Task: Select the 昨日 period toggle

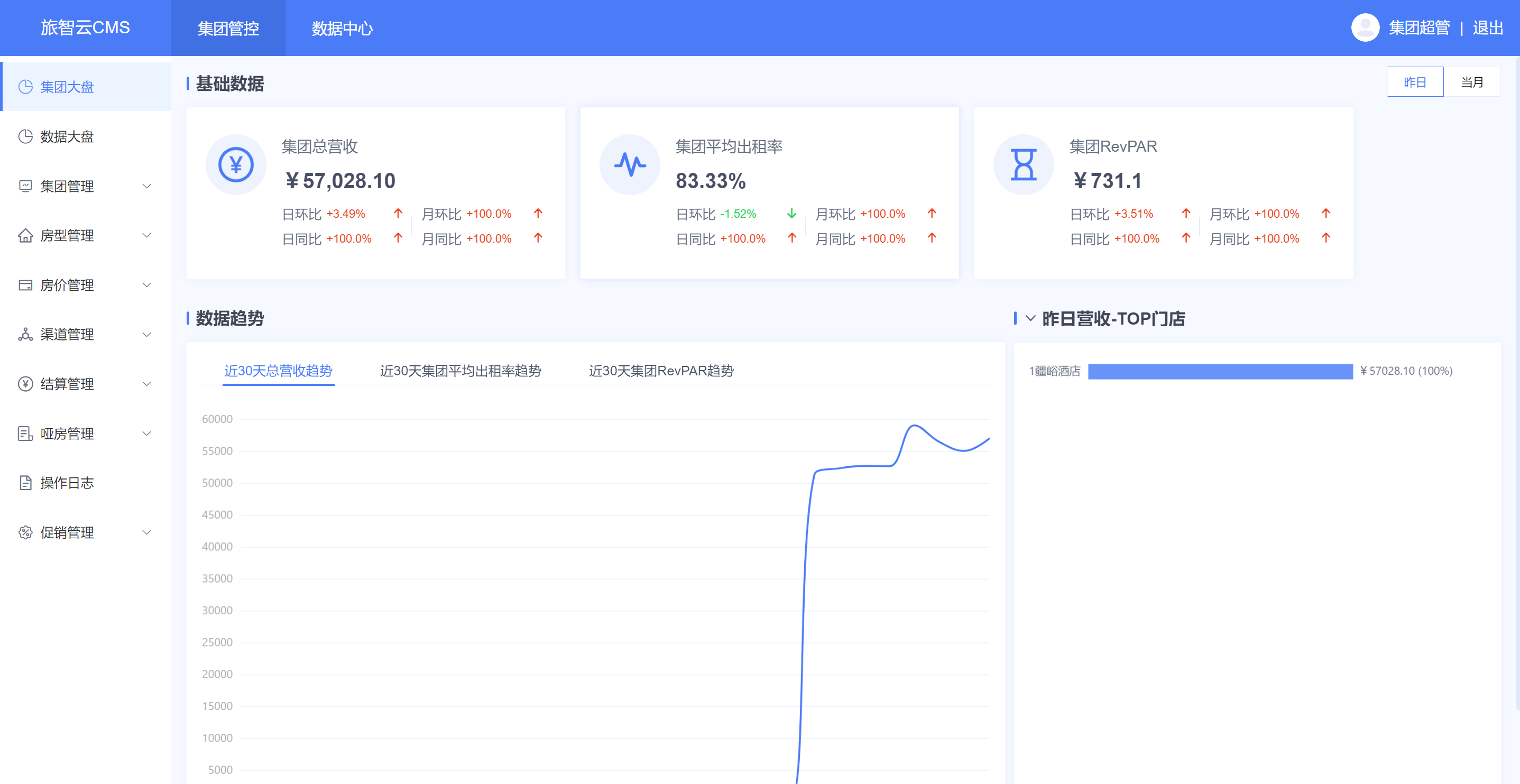Action: (1414, 82)
